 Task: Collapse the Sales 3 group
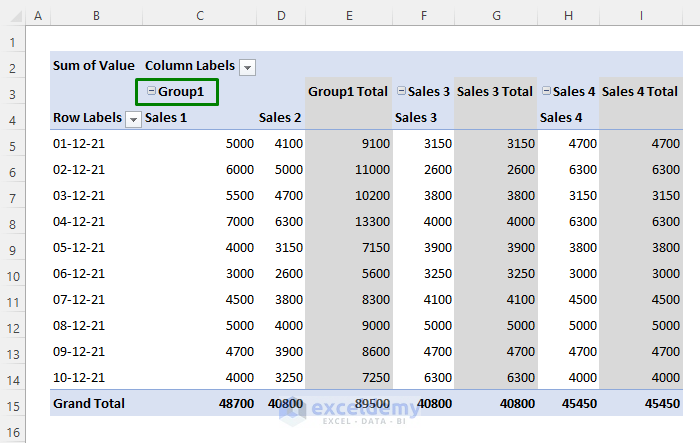401,92
